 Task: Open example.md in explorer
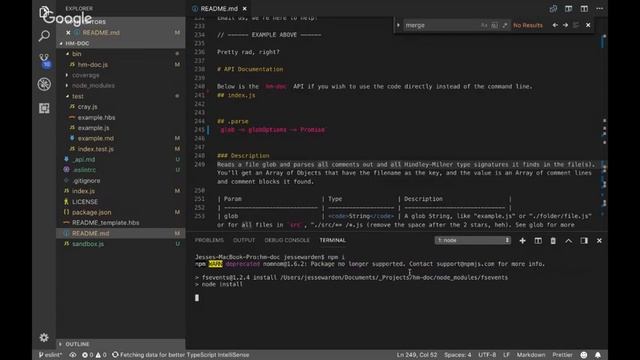click(x=96, y=138)
